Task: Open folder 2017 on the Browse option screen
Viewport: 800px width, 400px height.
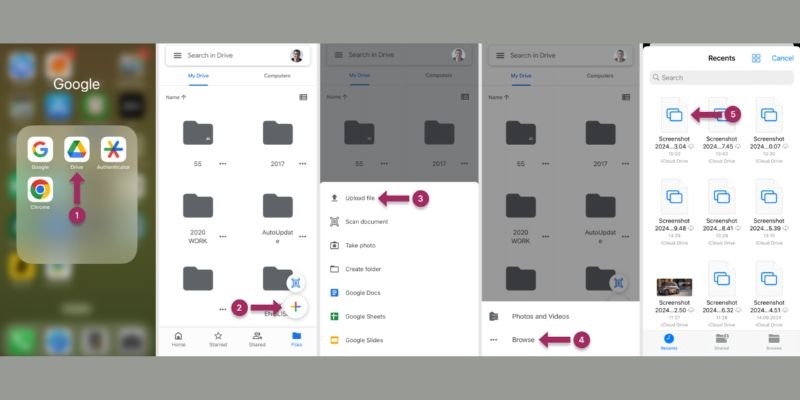Action: [601, 133]
